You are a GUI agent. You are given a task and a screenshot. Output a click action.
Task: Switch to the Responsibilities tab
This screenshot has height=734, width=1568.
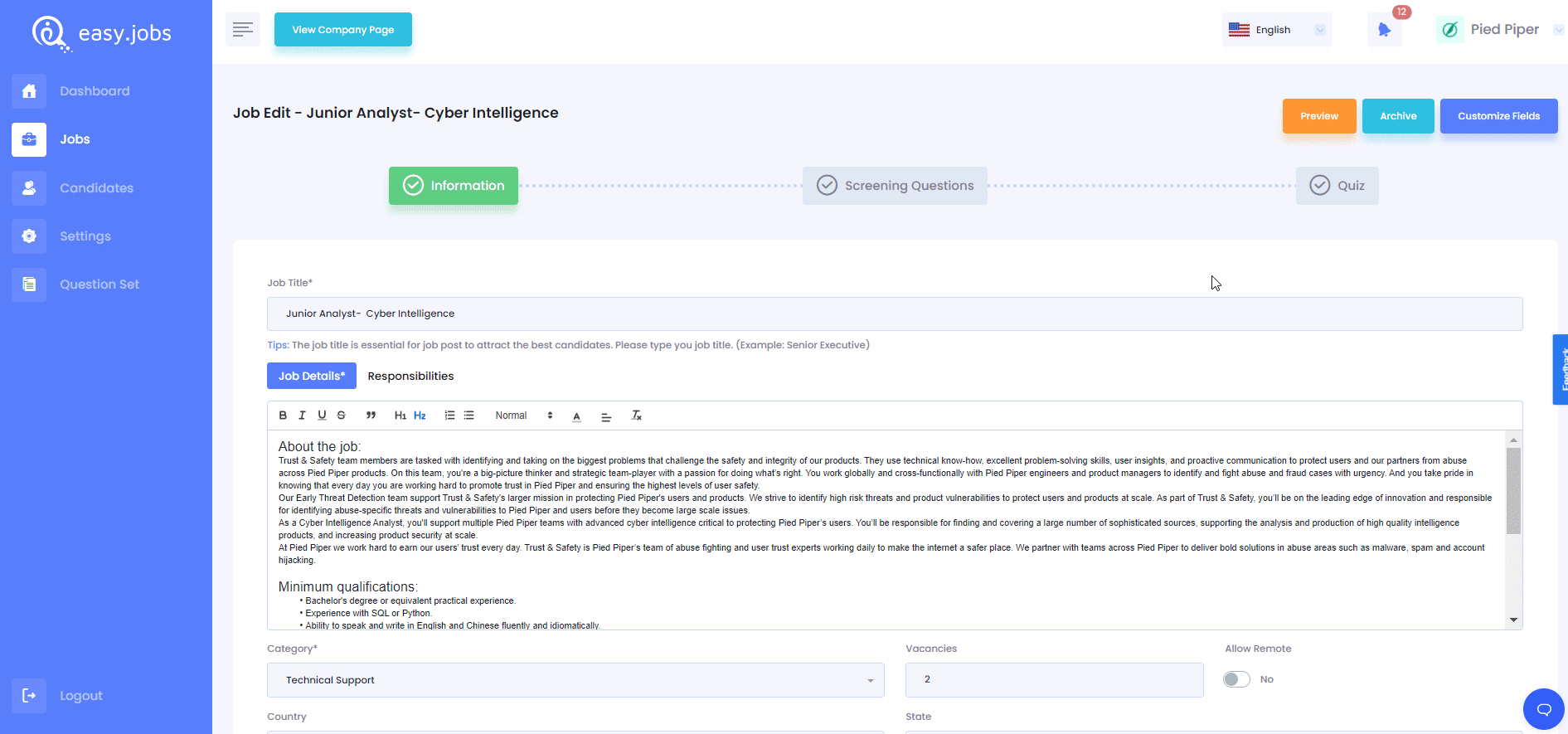coord(410,376)
